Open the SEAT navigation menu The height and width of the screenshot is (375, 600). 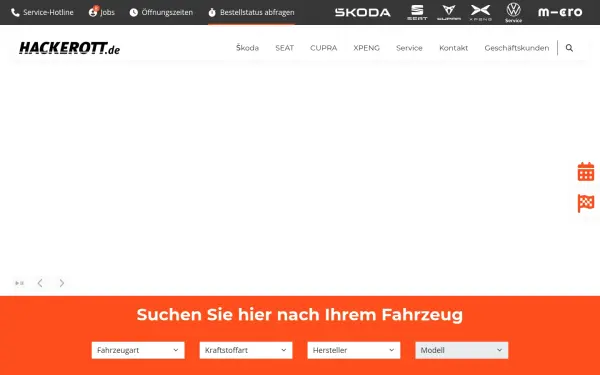pyautogui.click(x=284, y=48)
